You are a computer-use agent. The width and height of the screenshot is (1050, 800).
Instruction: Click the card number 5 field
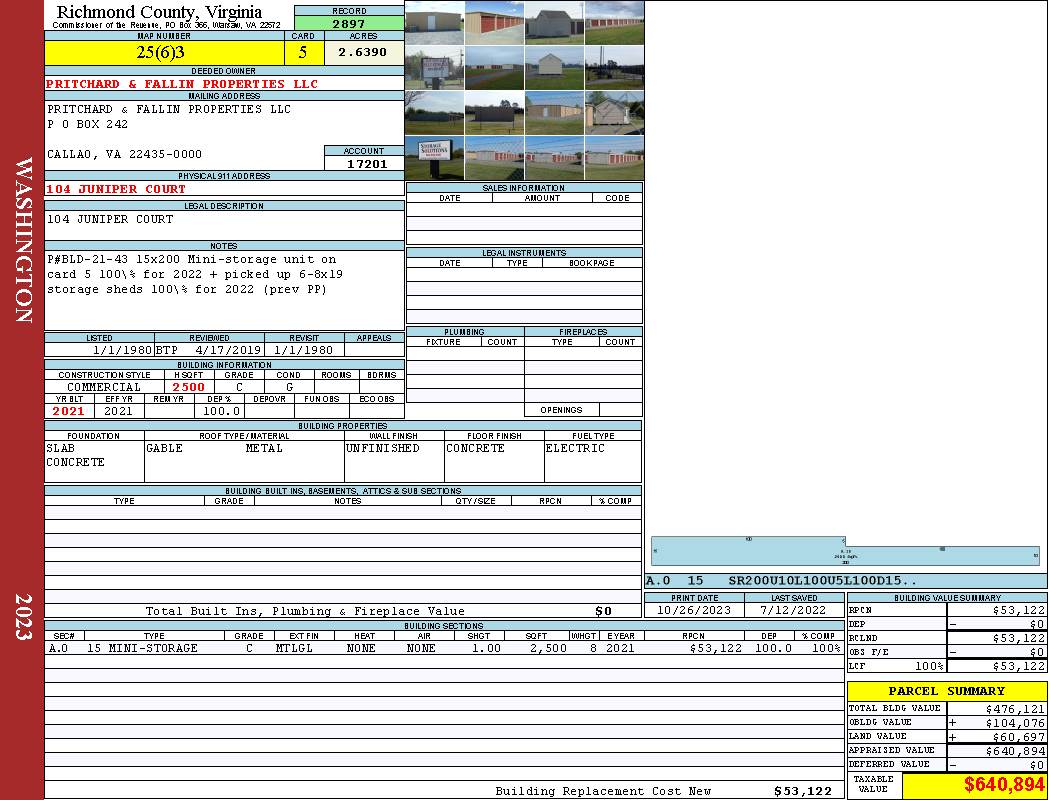pyautogui.click(x=303, y=52)
